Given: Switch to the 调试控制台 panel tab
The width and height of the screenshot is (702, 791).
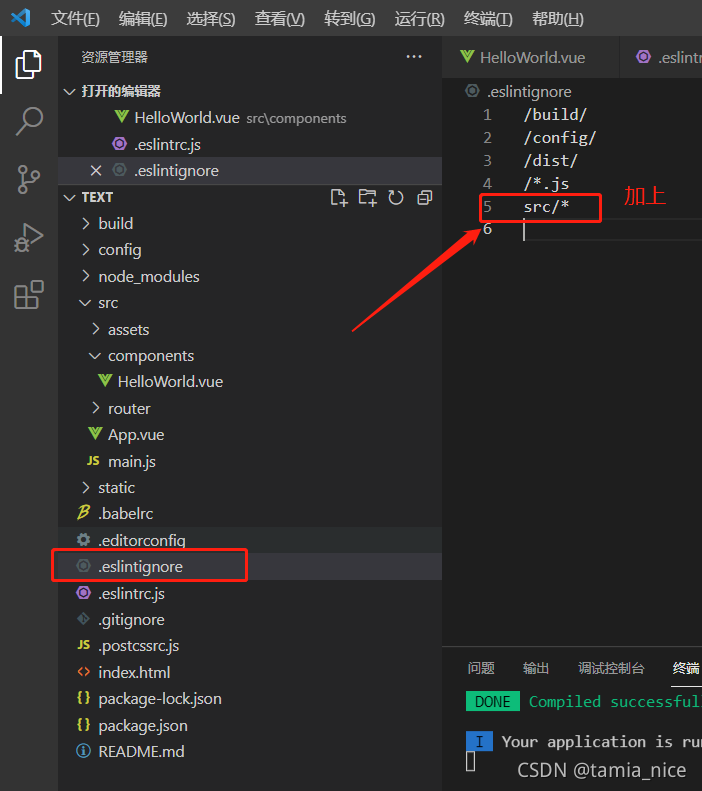Looking at the screenshot, I should [611, 668].
